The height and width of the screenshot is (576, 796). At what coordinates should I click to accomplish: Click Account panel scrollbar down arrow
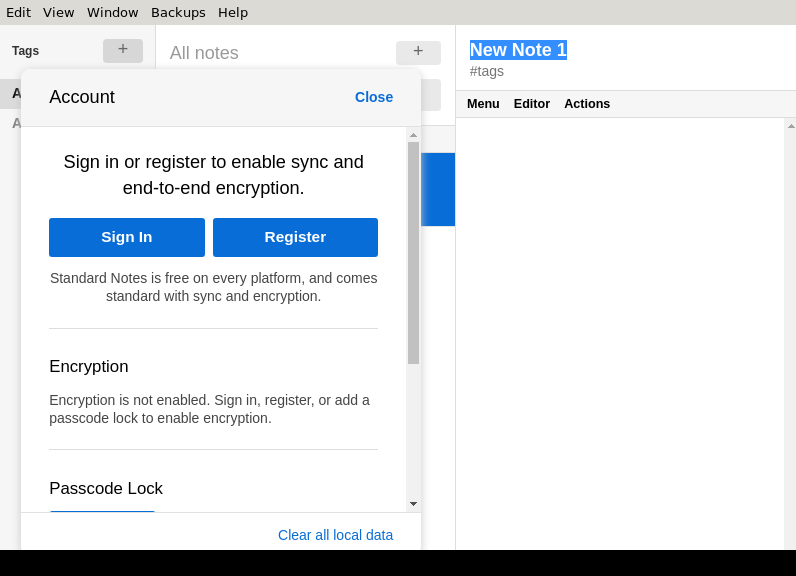413,503
